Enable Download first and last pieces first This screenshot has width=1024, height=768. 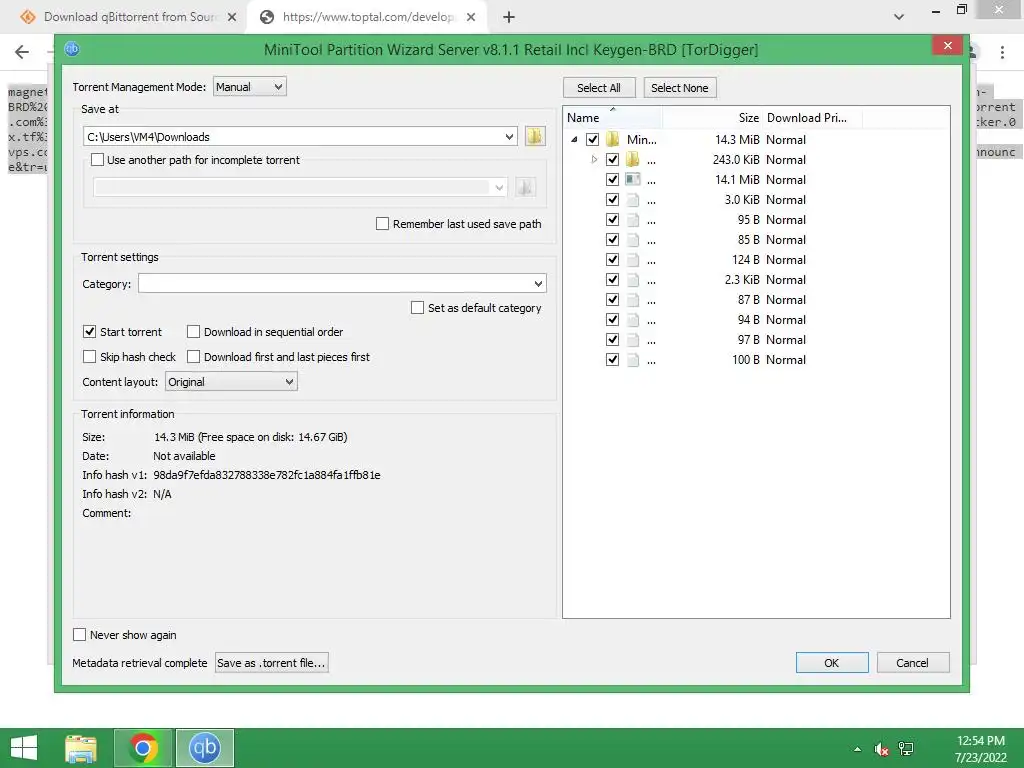pyautogui.click(x=193, y=357)
